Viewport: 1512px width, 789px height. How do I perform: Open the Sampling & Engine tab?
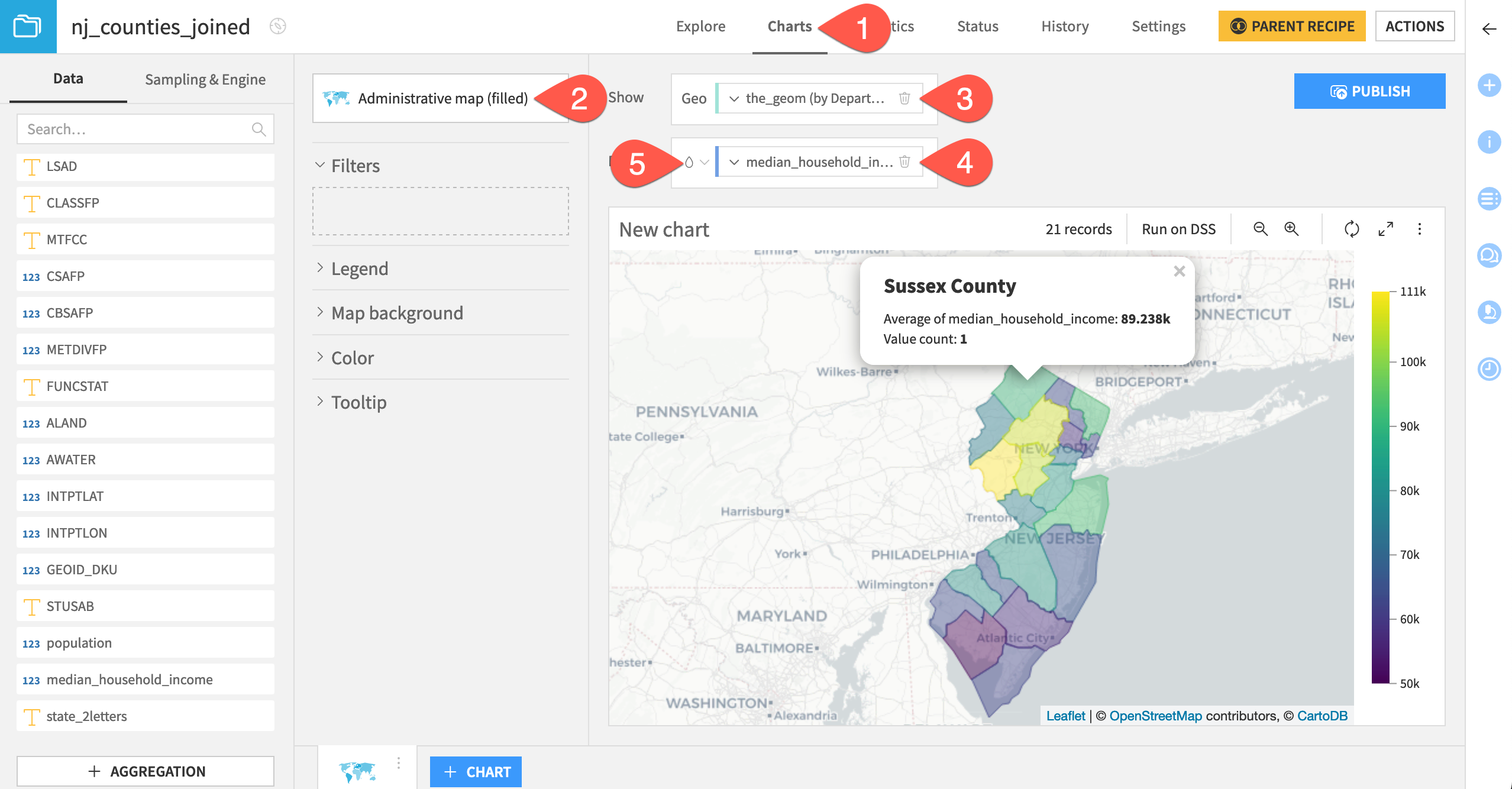(205, 79)
